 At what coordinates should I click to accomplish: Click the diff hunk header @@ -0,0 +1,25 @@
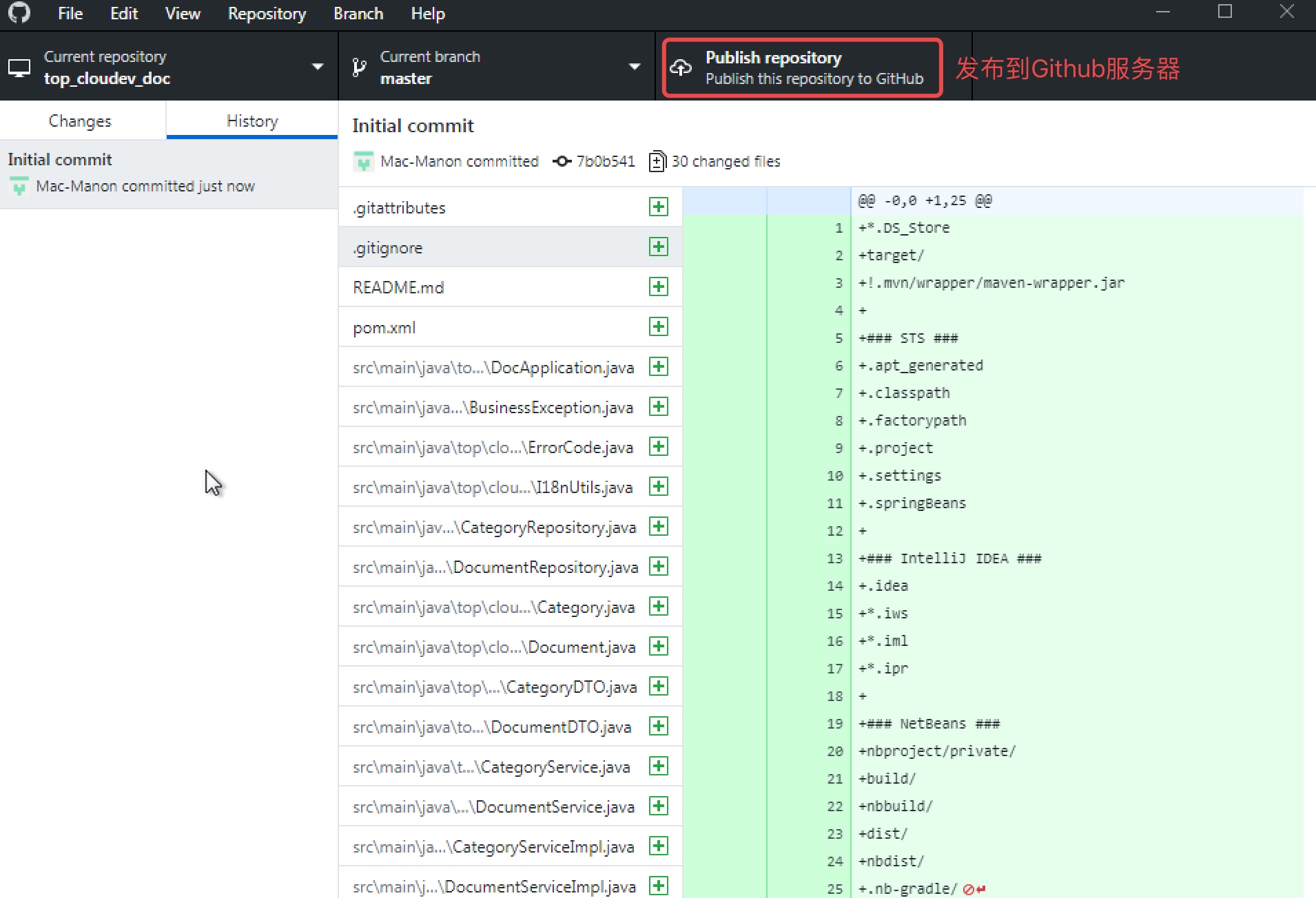coord(925,200)
